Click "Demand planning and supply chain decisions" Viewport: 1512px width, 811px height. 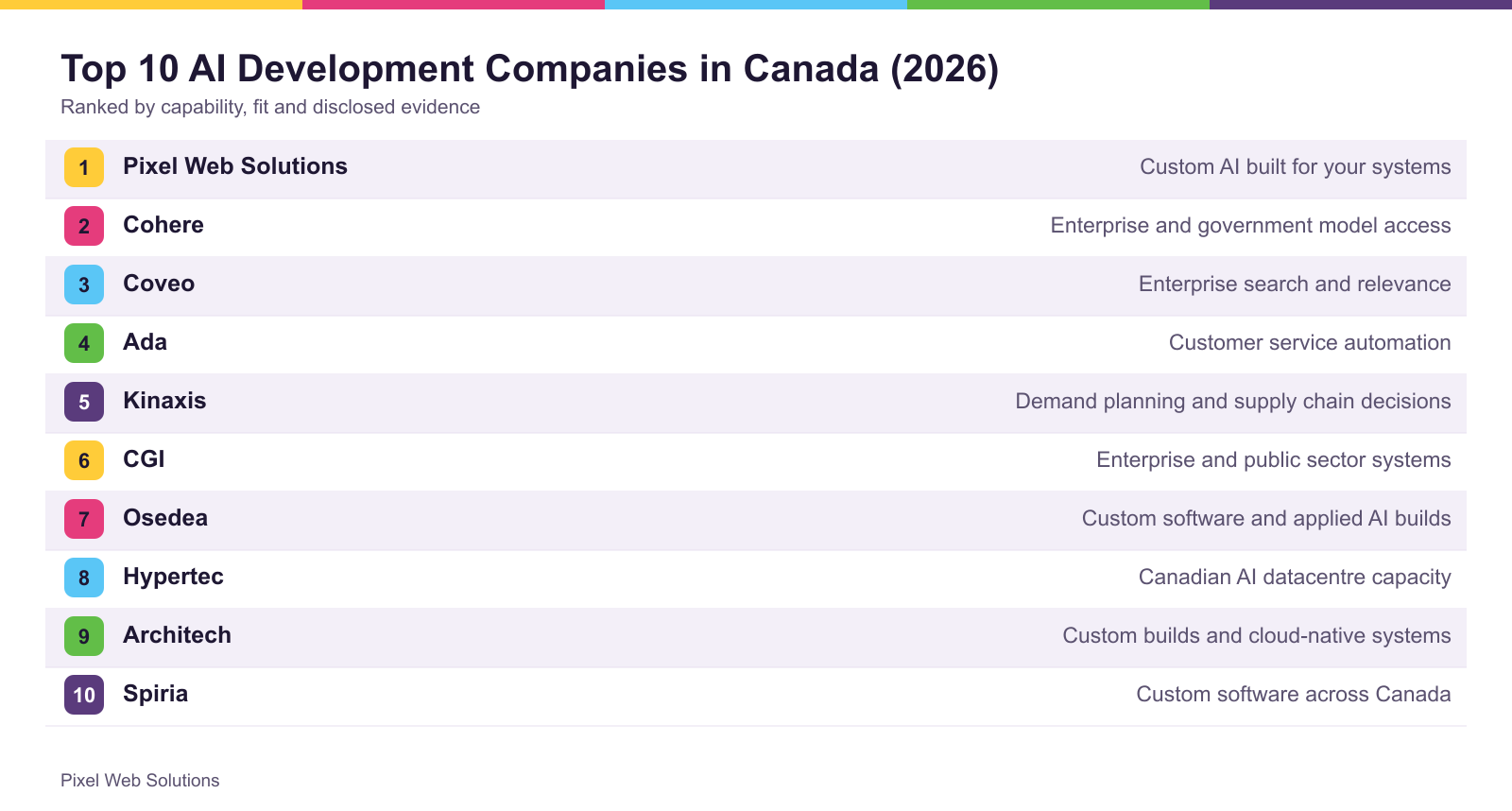(x=1233, y=402)
